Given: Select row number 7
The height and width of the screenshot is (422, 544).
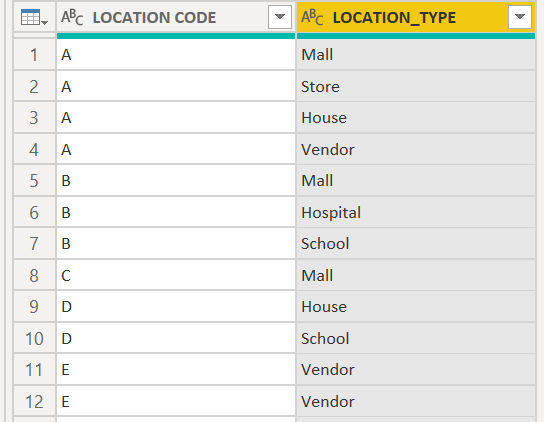Looking at the screenshot, I should click(34, 244).
